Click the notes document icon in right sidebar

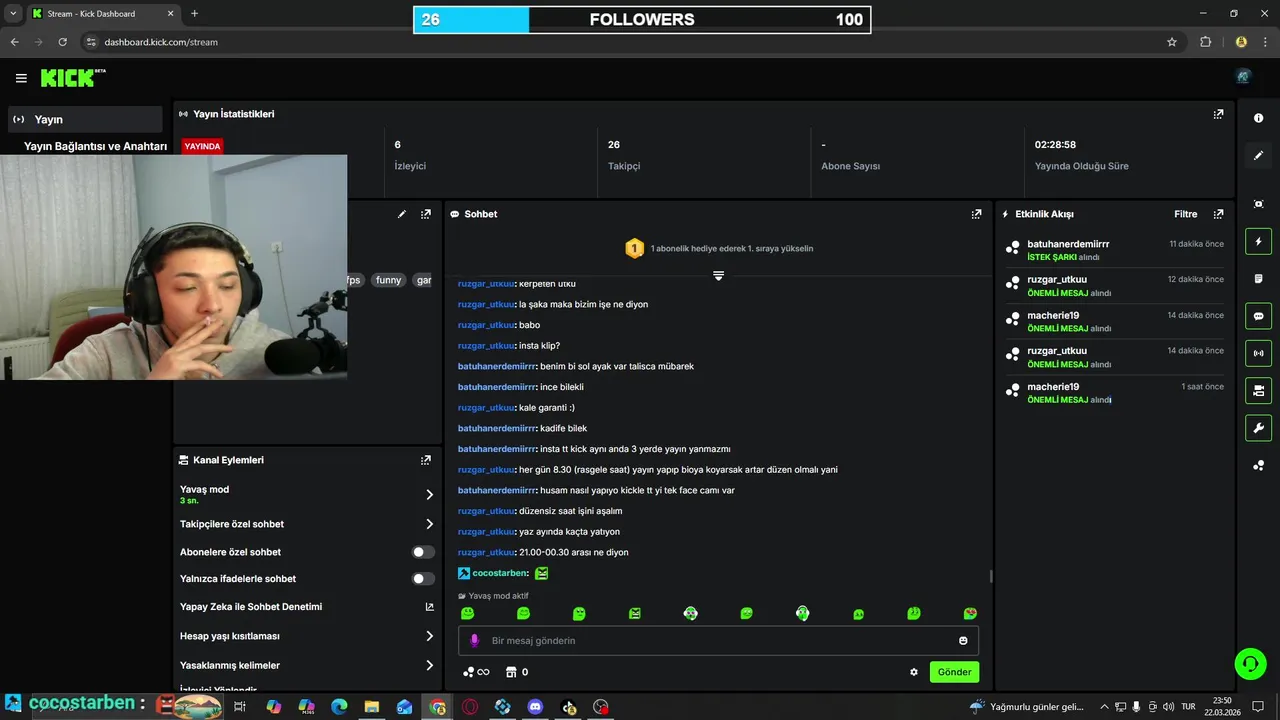1258,278
